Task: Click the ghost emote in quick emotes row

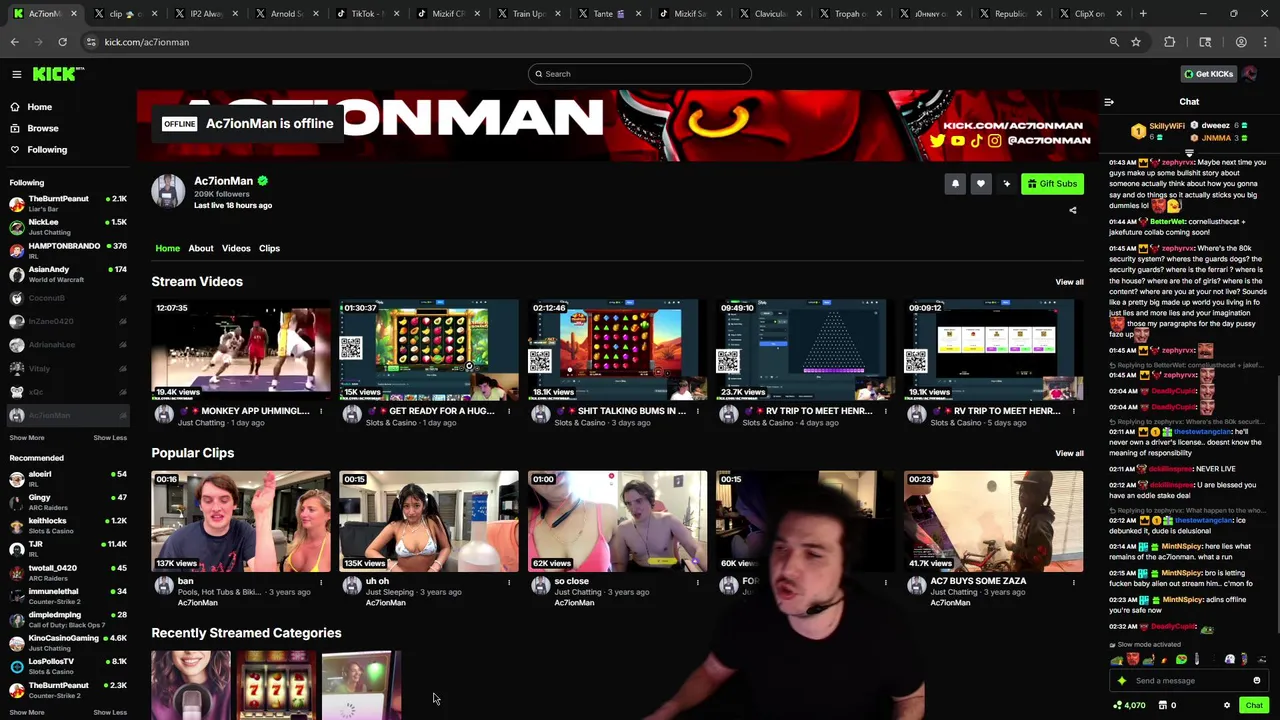Action: tap(1229, 659)
